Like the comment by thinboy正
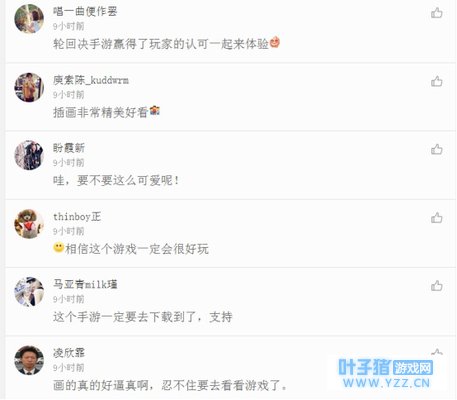 click(437, 218)
